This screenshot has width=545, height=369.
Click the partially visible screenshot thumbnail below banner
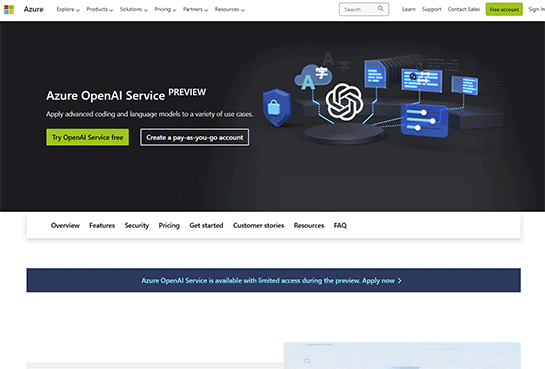[402, 355]
